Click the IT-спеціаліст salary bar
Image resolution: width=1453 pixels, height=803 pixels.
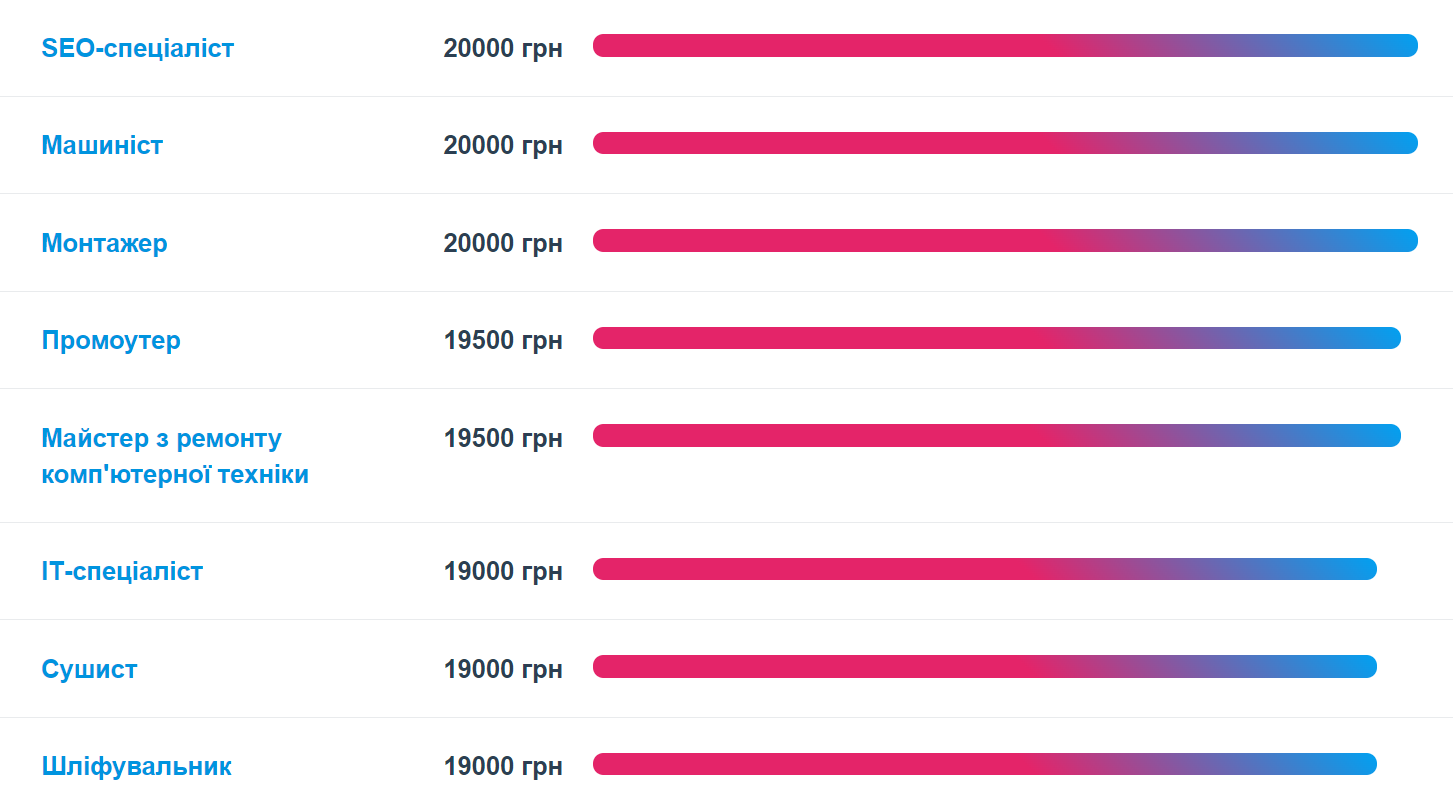point(985,569)
